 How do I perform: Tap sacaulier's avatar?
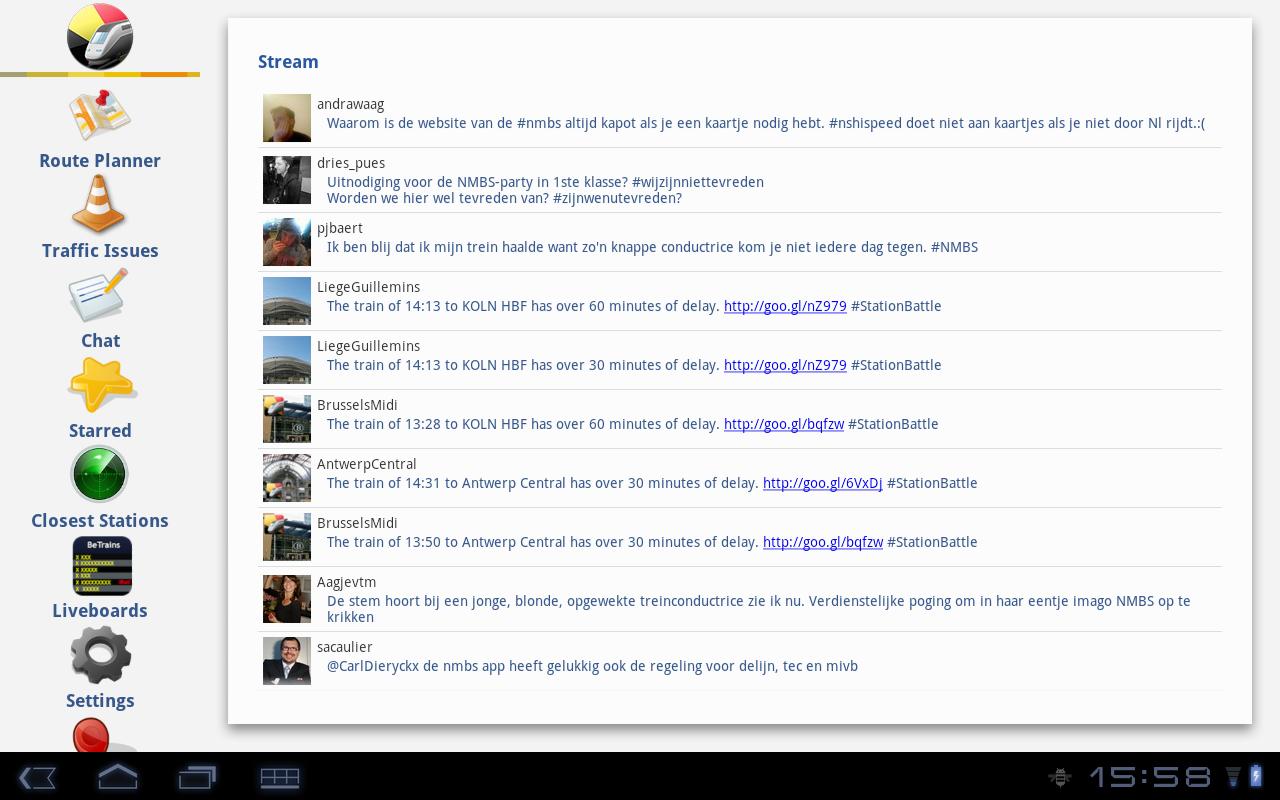tap(287, 661)
